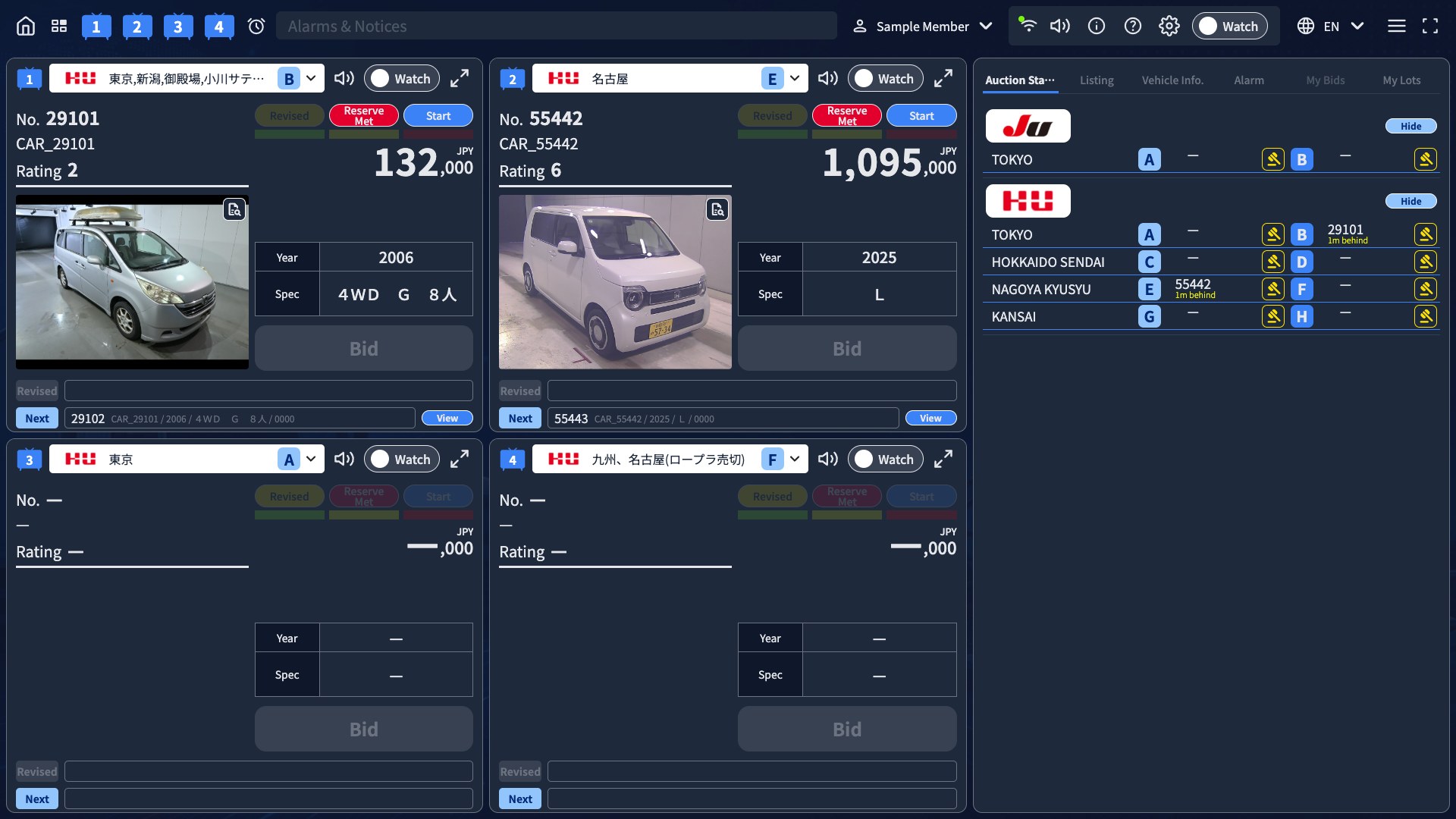Open the alarm clock icon
The width and height of the screenshot is (1456, 819).
(x=256, y=27)
